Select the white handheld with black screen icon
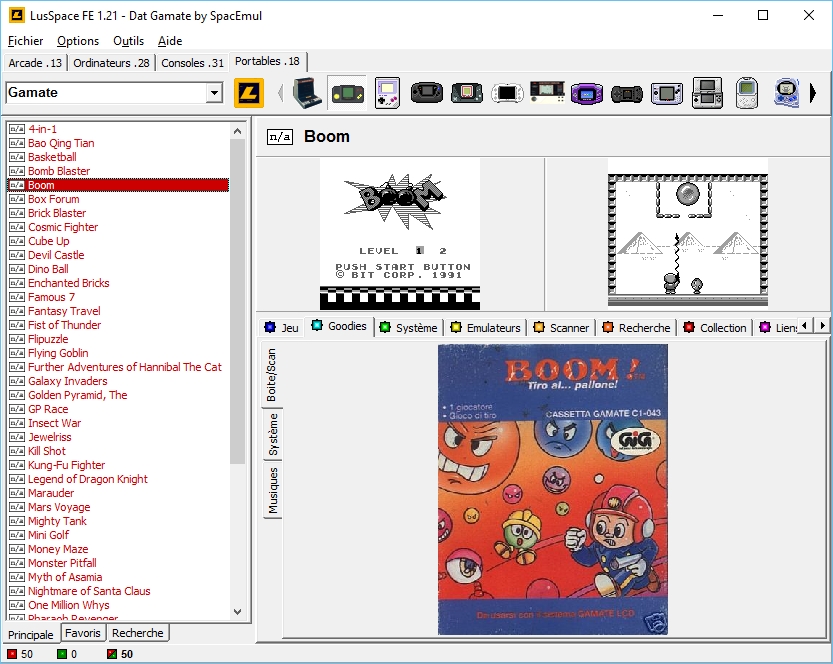The image size is (833, 664). (507, 93)
